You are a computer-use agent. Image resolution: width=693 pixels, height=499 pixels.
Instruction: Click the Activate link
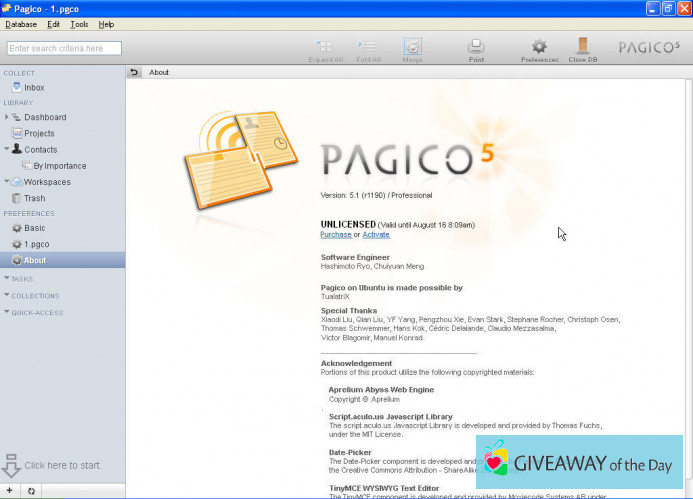click(376, 234)
